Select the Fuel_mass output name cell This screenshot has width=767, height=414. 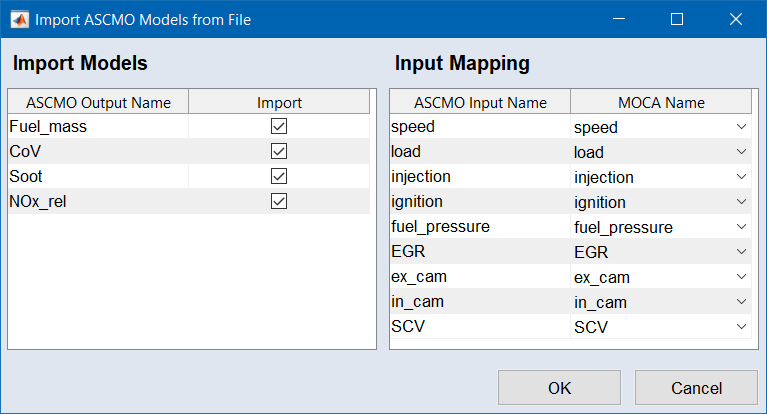pyautogui.click(x=98, y=127)
